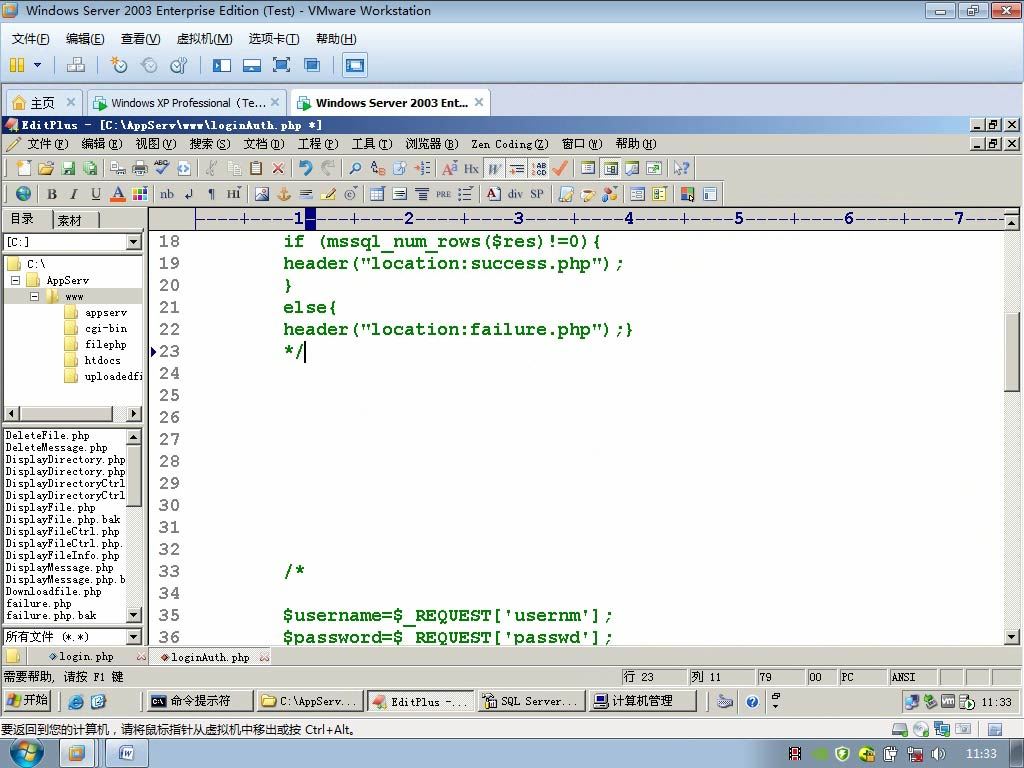Apply Italic HTML tag
This screenshot has height=768, width=1024.
click(74, 194)
